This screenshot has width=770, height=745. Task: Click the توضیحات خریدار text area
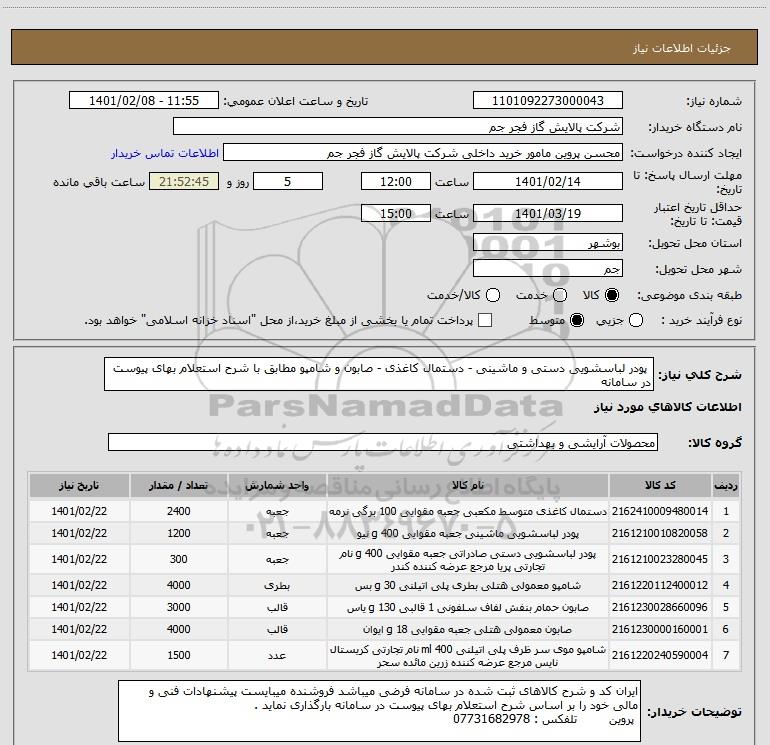tap(379, 711)
